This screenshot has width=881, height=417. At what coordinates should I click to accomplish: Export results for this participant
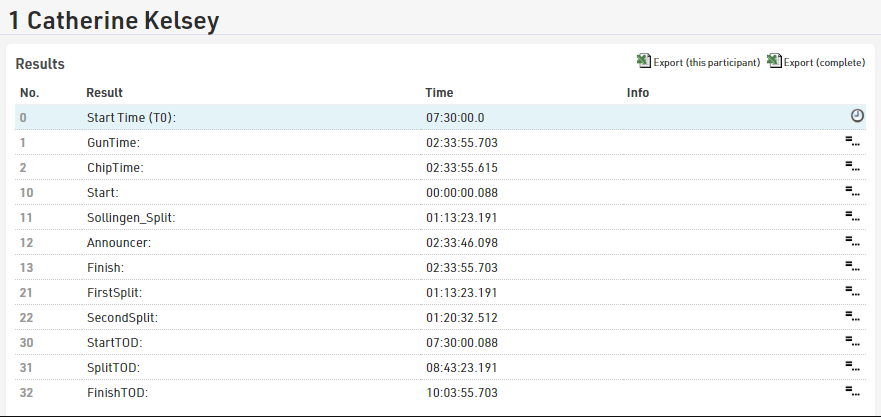pyautogui.click(x=706, y=63)
